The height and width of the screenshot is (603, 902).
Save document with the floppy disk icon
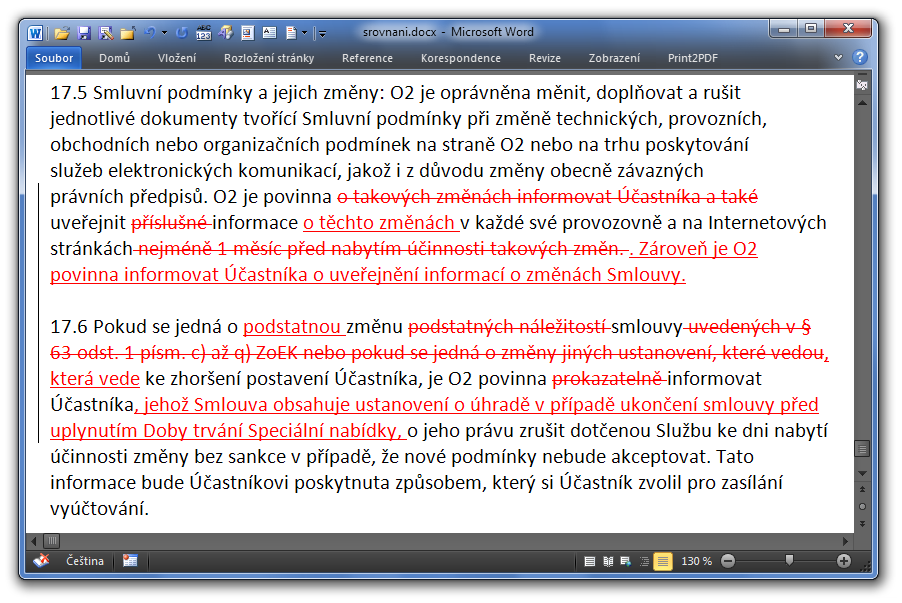click(x=84, y=33)
